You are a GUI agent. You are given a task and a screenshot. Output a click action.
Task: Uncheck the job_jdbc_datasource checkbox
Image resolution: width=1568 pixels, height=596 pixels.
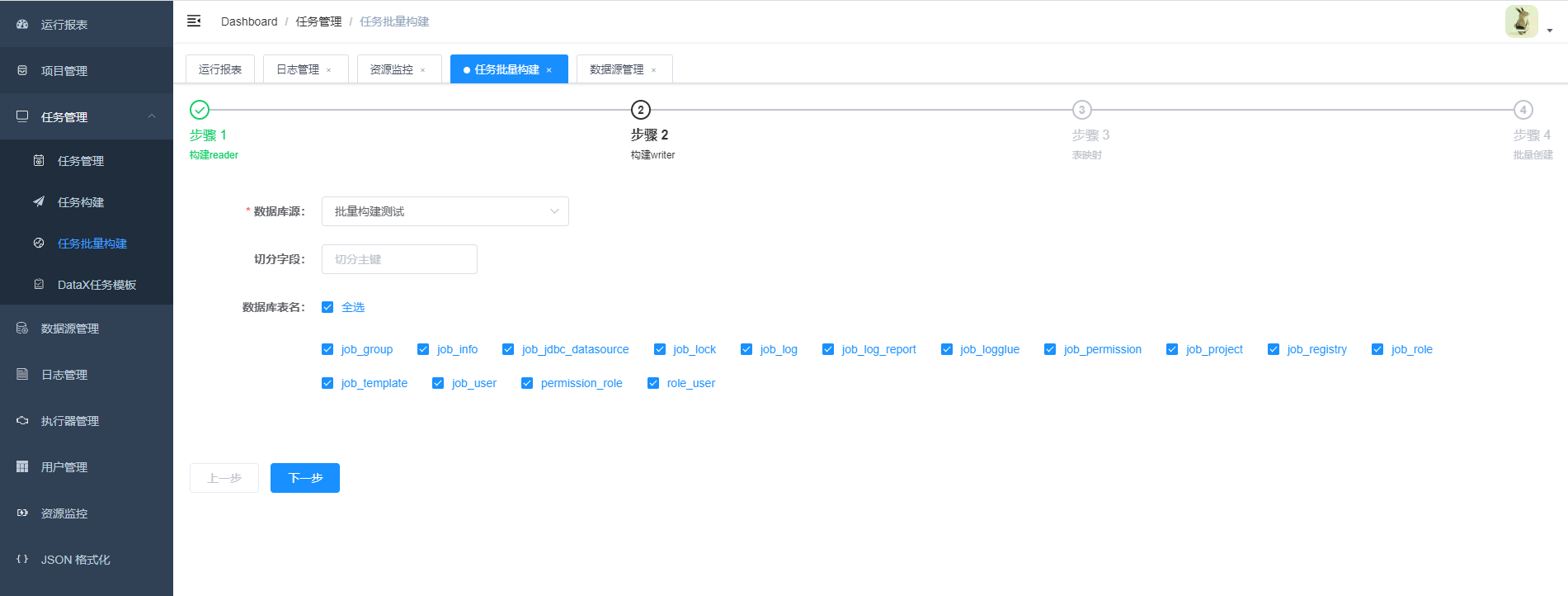508,349
